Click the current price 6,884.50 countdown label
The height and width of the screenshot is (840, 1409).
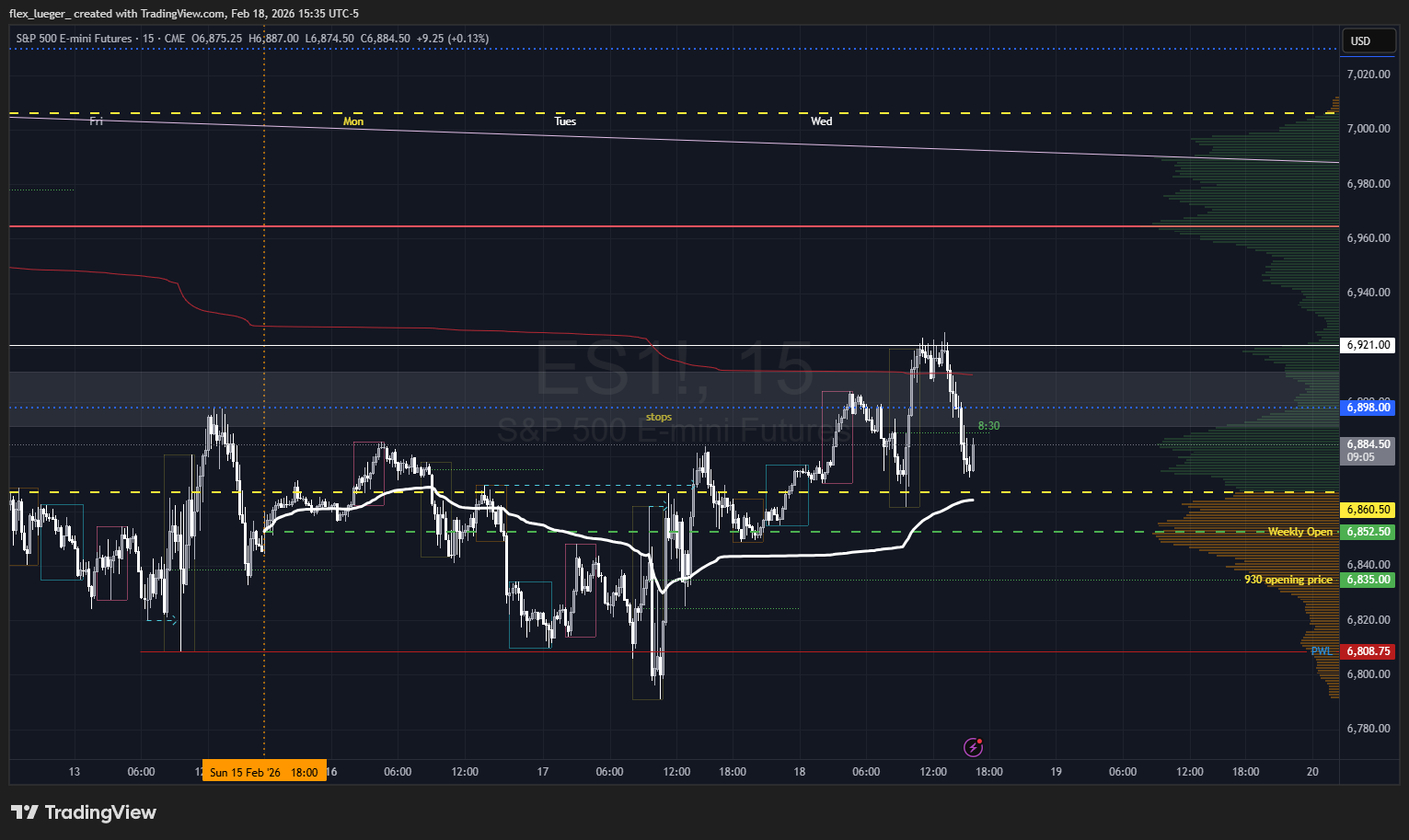(x=1368, y=450)
